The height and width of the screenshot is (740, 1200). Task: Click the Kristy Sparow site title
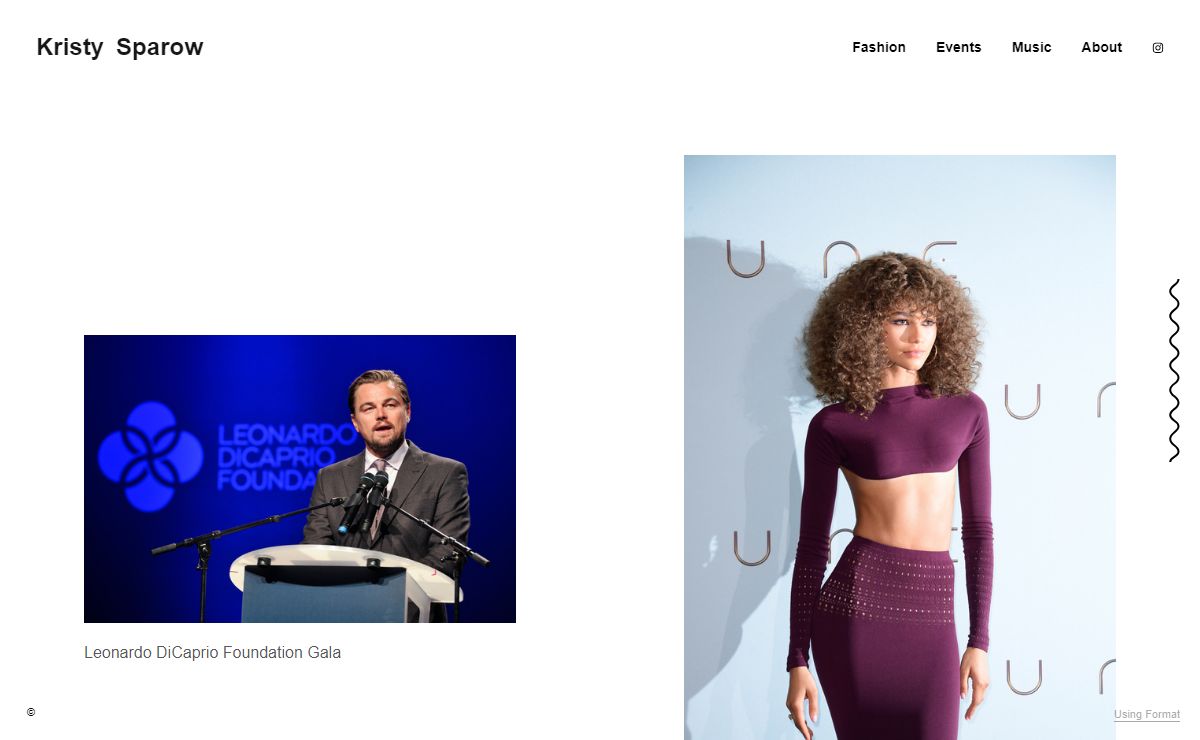(x=120, y=47)
